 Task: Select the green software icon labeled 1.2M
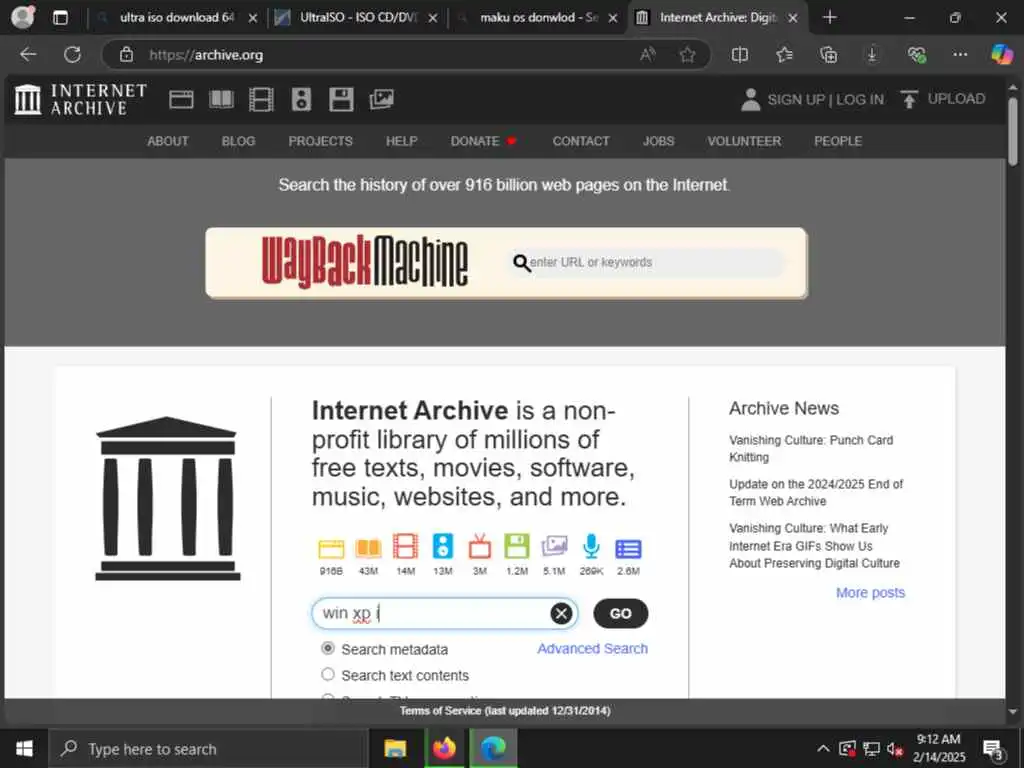click(517, 547)
